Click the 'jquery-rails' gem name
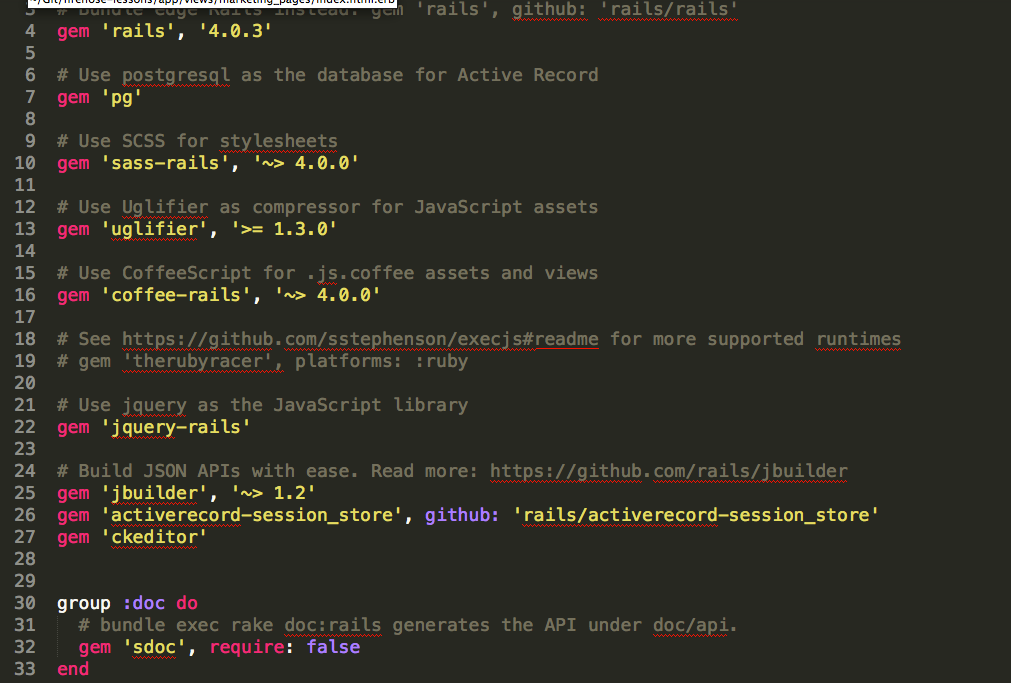The width and height of the screenshot is (1011, 683). (176, 427)
